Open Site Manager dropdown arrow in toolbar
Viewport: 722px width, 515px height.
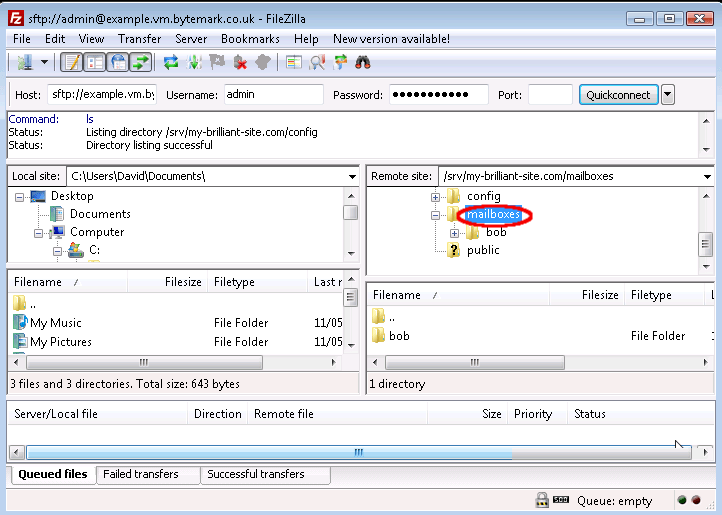tap(44, 62)
